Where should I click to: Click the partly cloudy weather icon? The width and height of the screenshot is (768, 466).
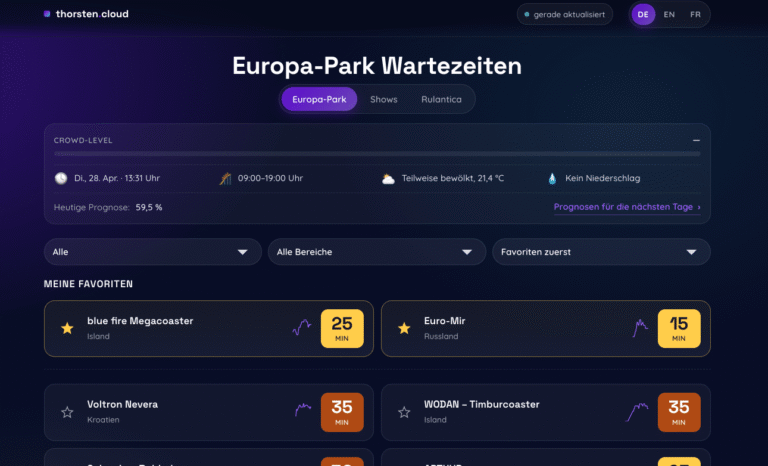point(388,179)
